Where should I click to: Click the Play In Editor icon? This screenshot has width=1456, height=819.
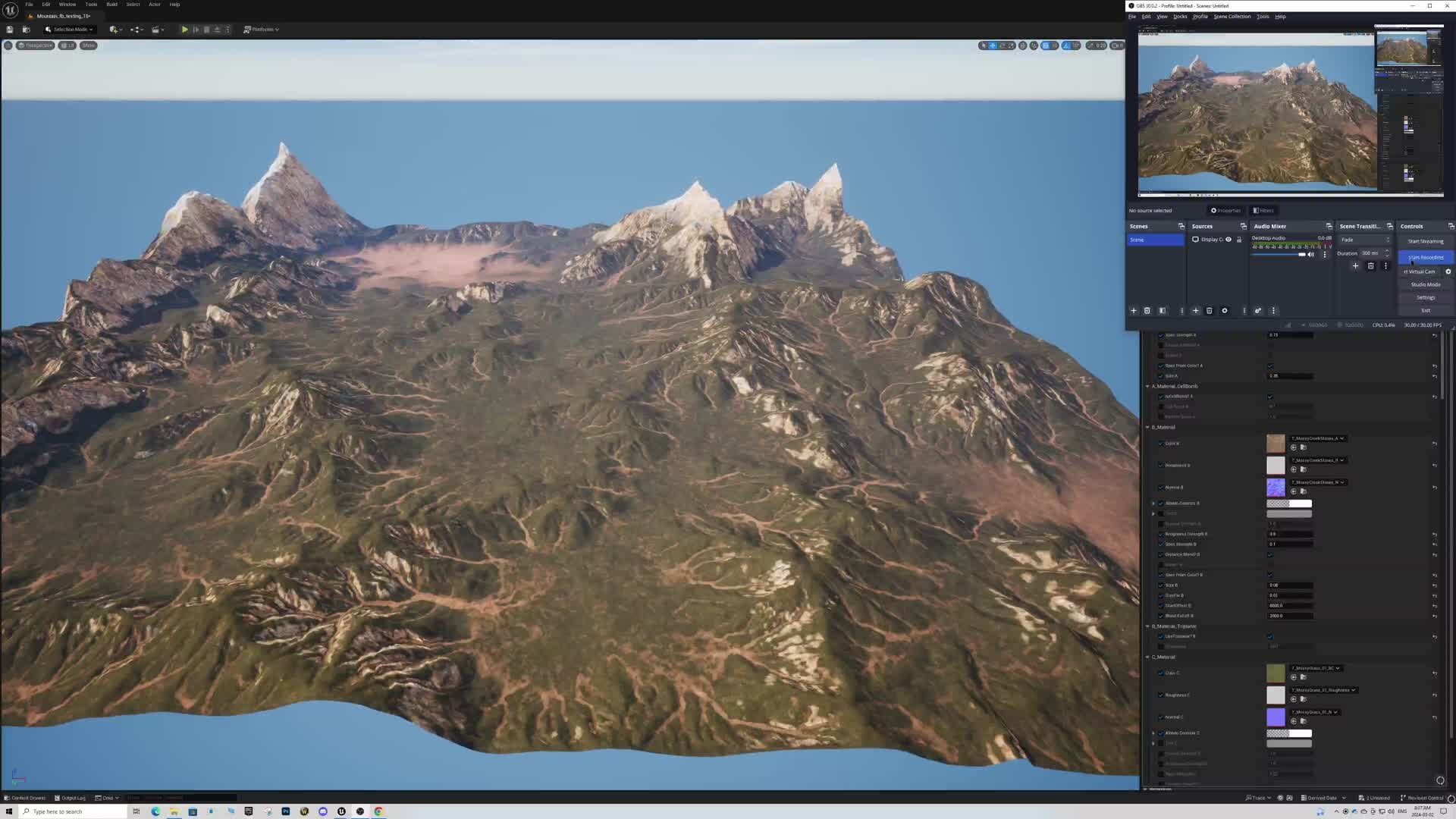(x=185, y=29)
